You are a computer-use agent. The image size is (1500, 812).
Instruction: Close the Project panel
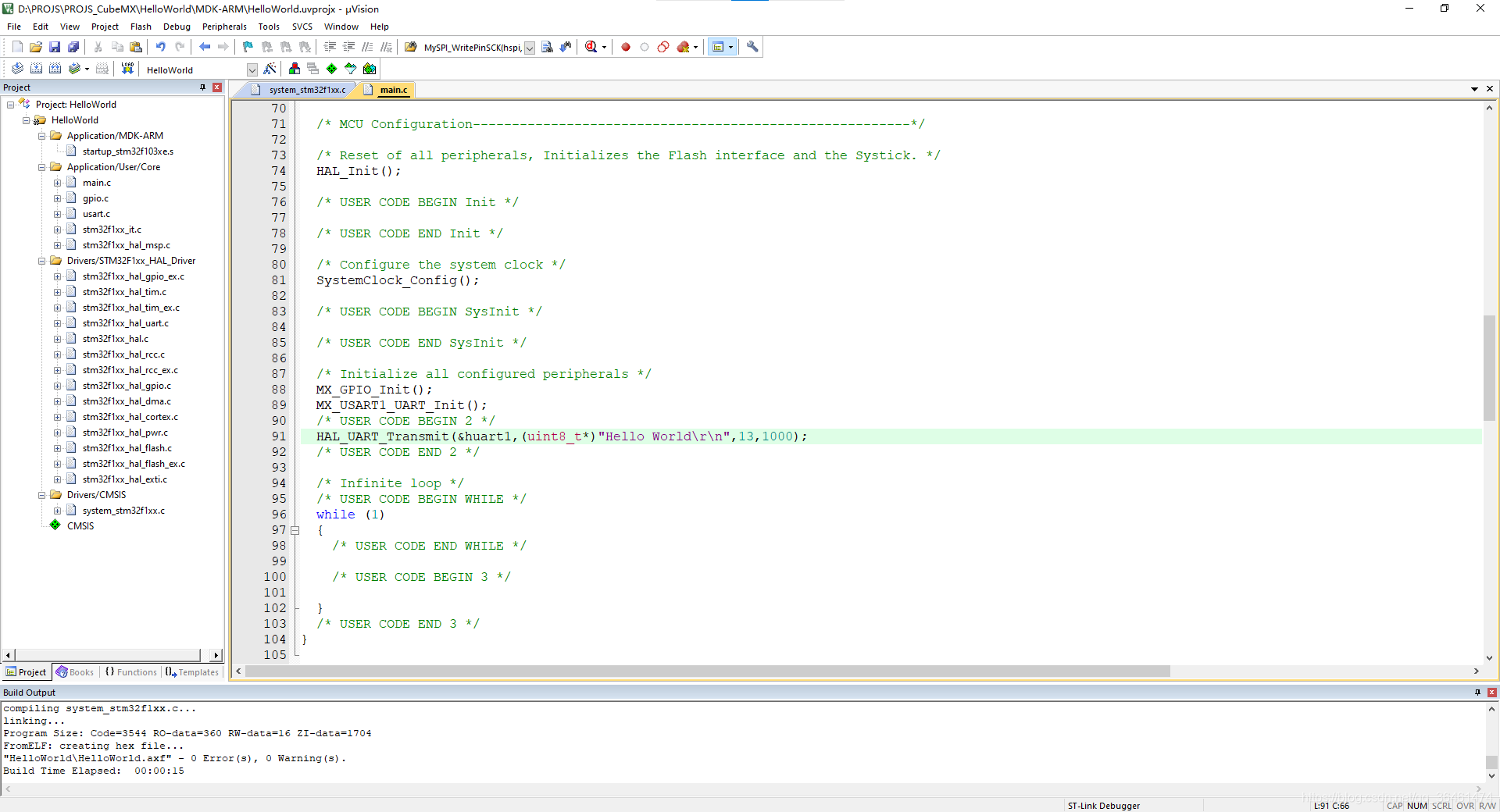[217, 87]
